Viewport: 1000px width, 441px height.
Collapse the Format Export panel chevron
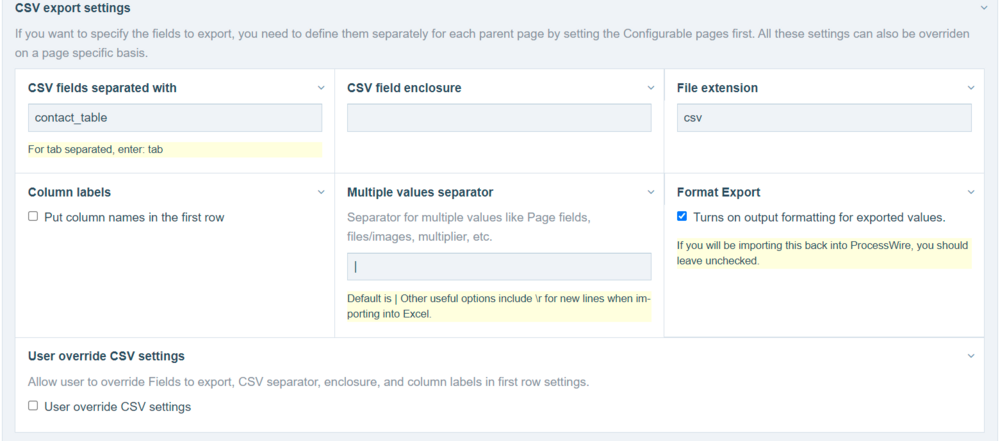(971, 192)
